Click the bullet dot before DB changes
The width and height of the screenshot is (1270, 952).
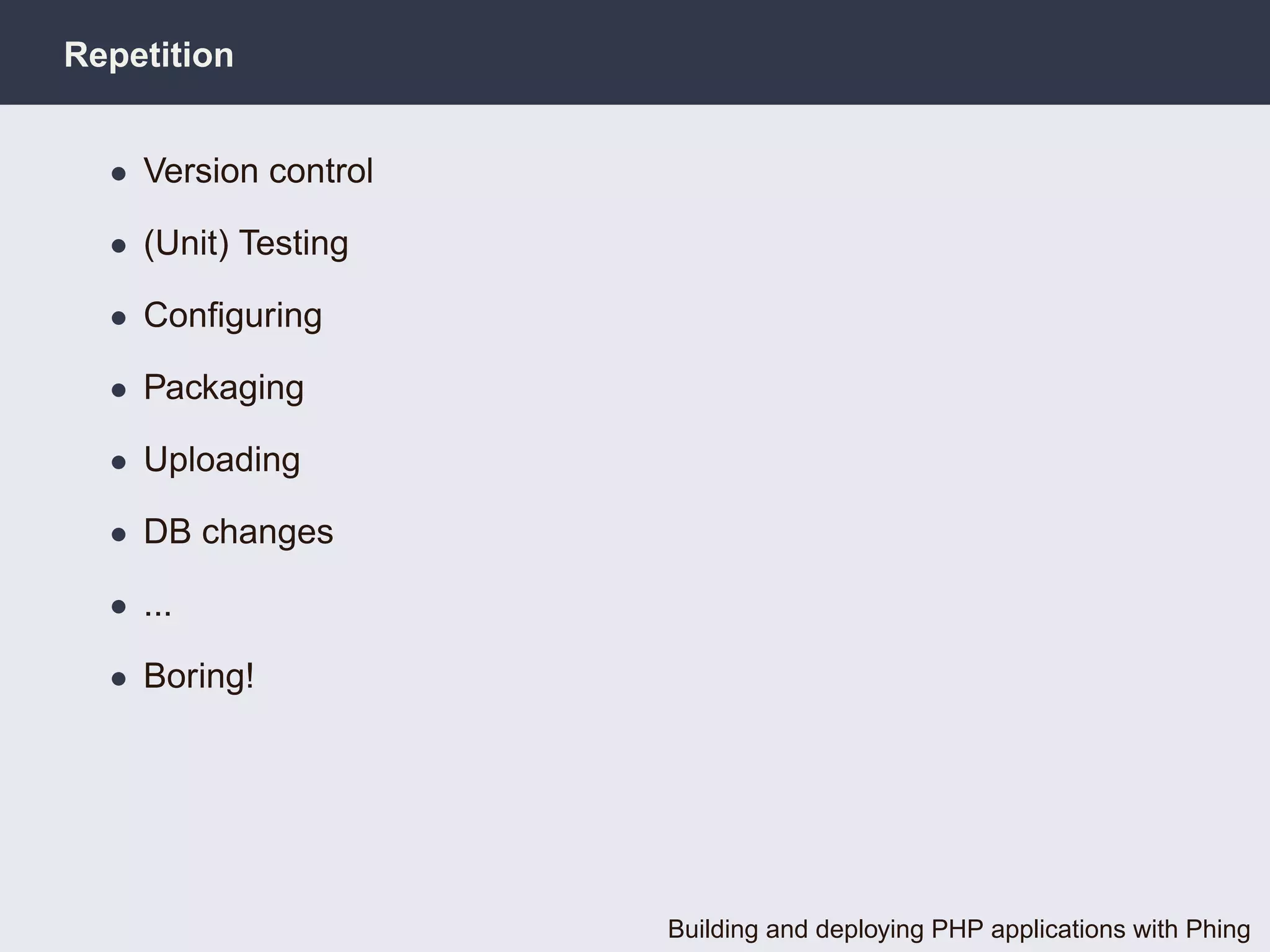[118, 534]
